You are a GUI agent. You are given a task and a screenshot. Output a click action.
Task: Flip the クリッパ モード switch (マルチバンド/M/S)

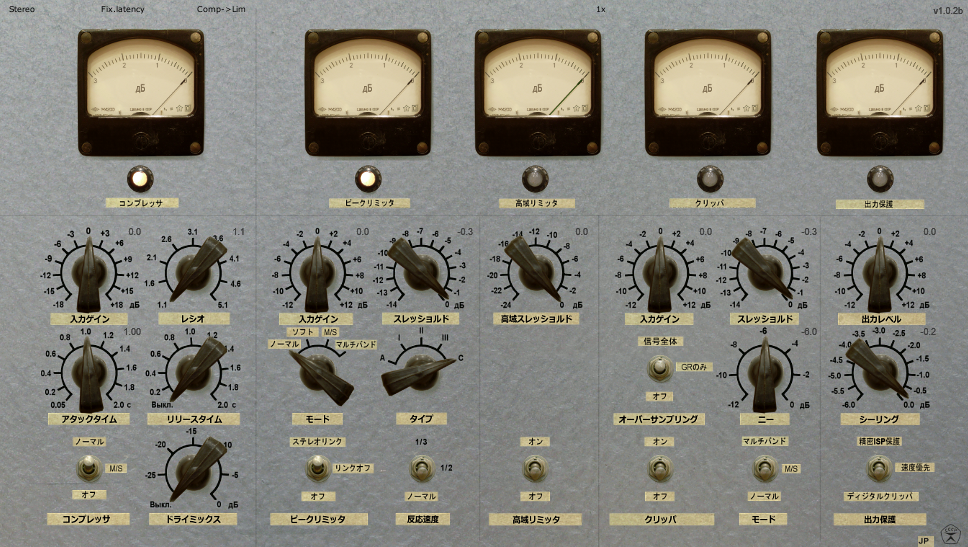point(765,469)
